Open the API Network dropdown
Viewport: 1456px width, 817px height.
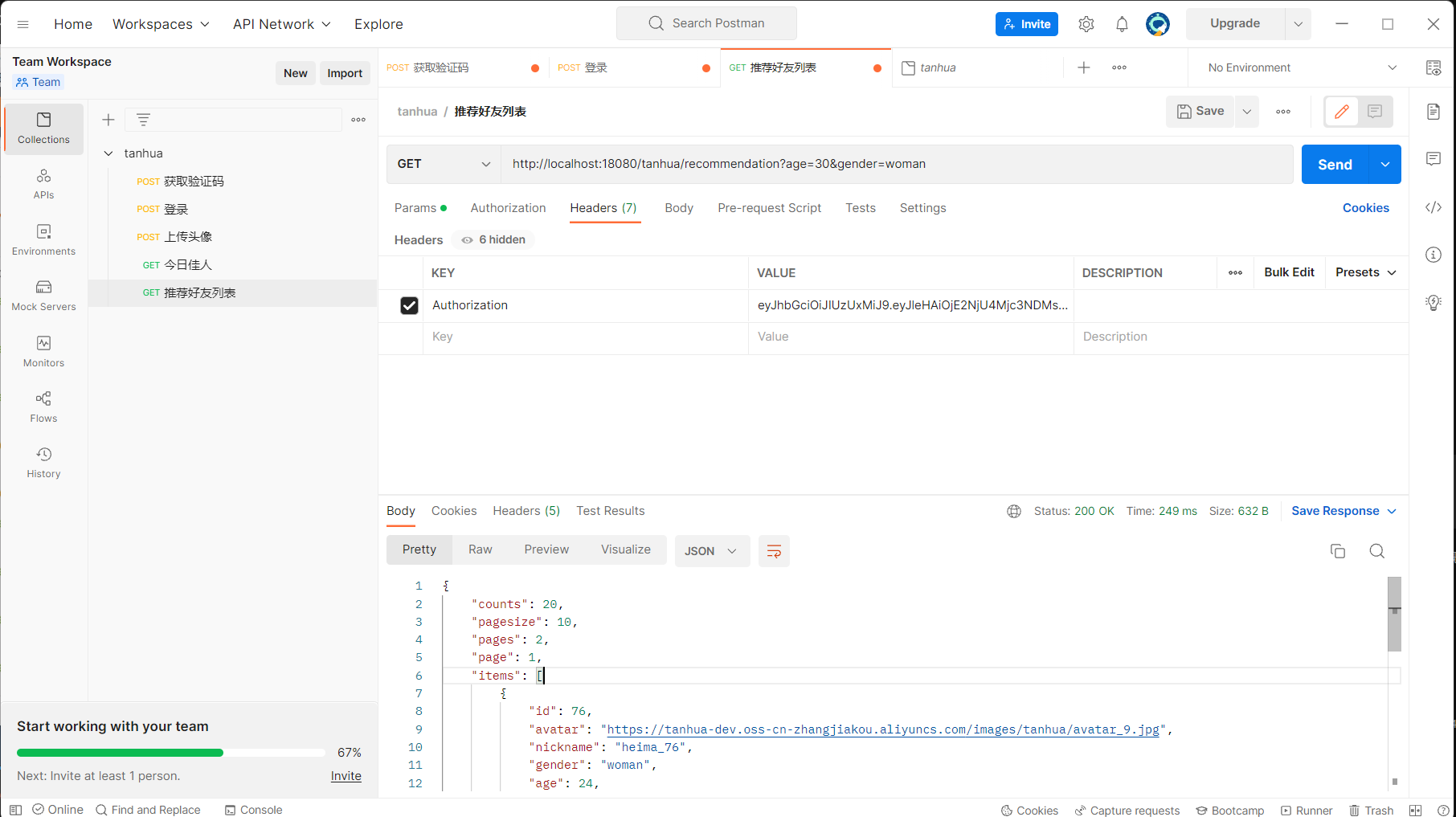pyautogui.click(x=282, y=24)
